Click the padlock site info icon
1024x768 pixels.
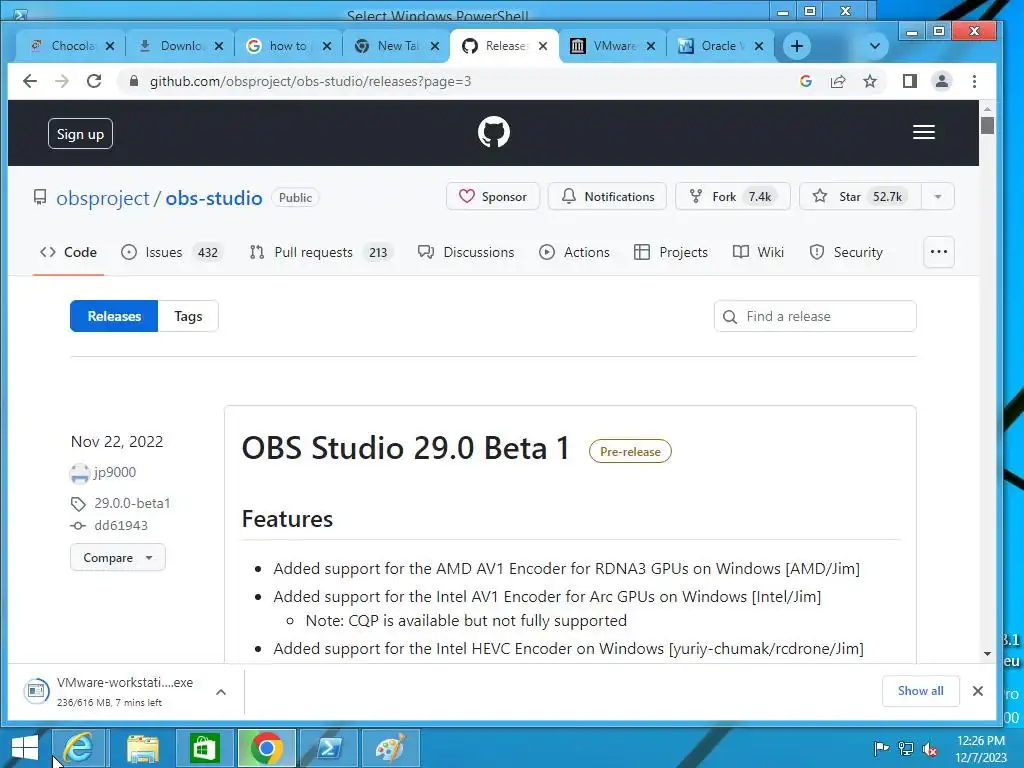coord(134,81)
